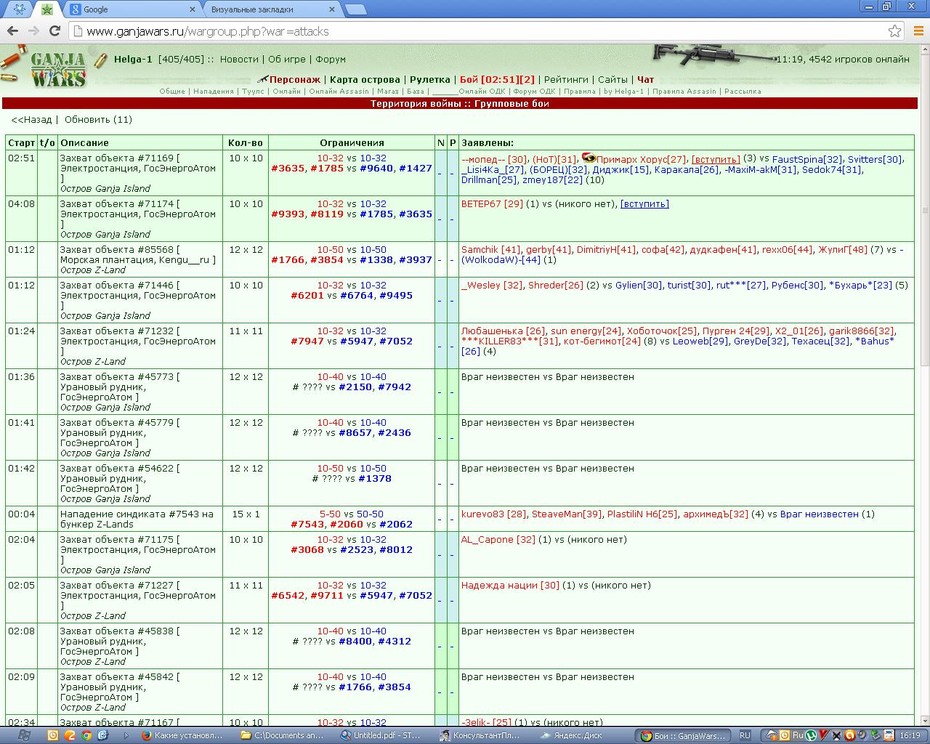Click 'Захват объекта #85568' description cell
Viewport: 930px width, 744px height.
141,259
